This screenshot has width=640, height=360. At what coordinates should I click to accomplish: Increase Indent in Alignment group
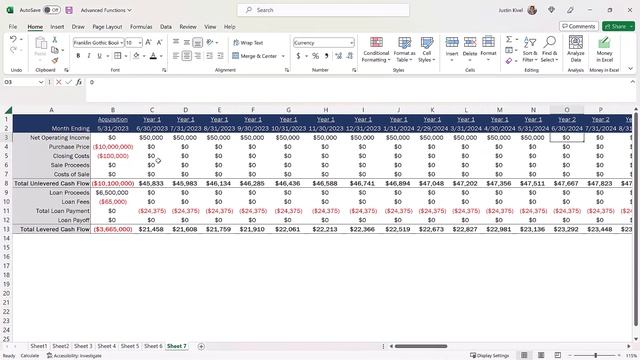[220, 56]
